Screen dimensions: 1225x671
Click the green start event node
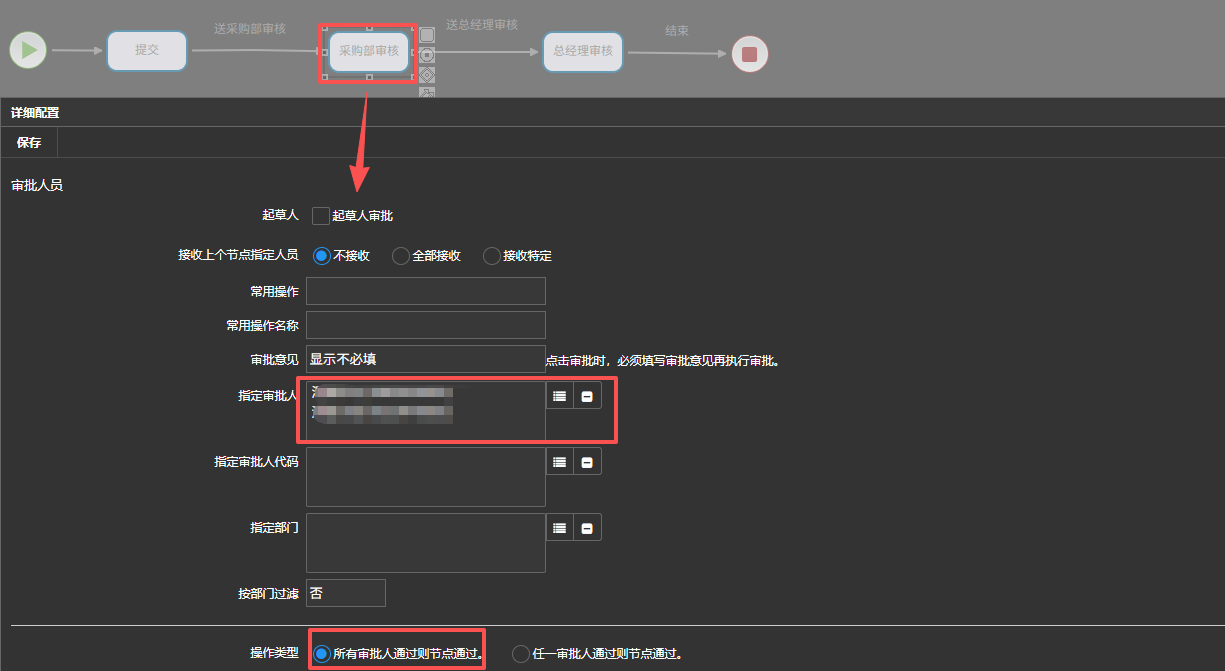tap(29, 49)
